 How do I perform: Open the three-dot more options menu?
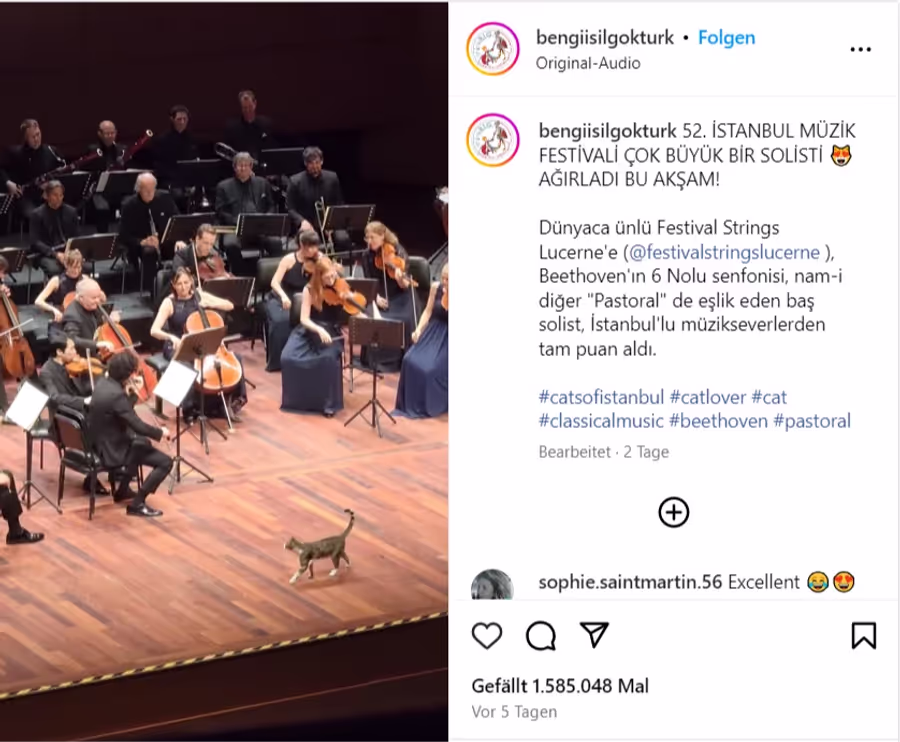860,50
